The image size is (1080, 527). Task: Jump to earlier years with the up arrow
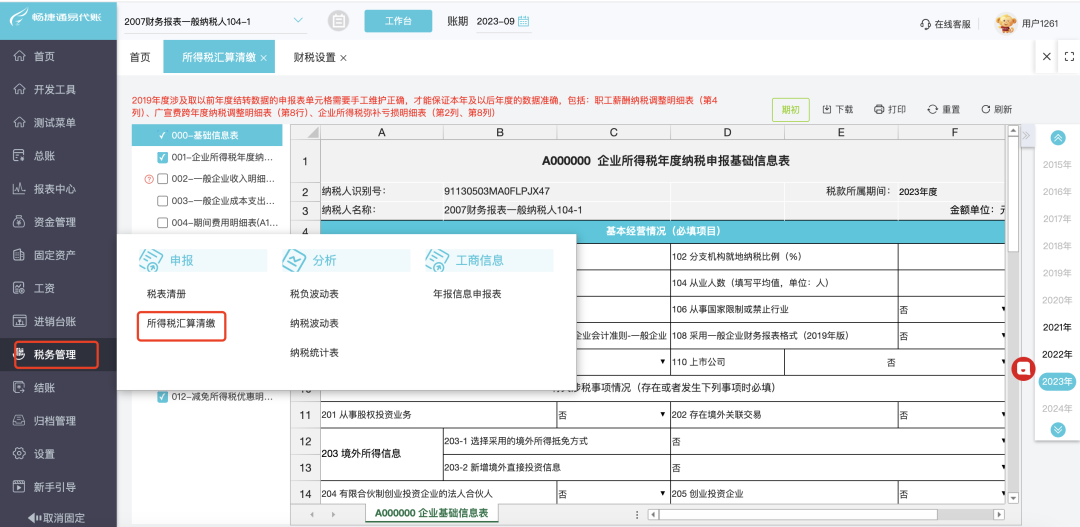click(1058, 138)
